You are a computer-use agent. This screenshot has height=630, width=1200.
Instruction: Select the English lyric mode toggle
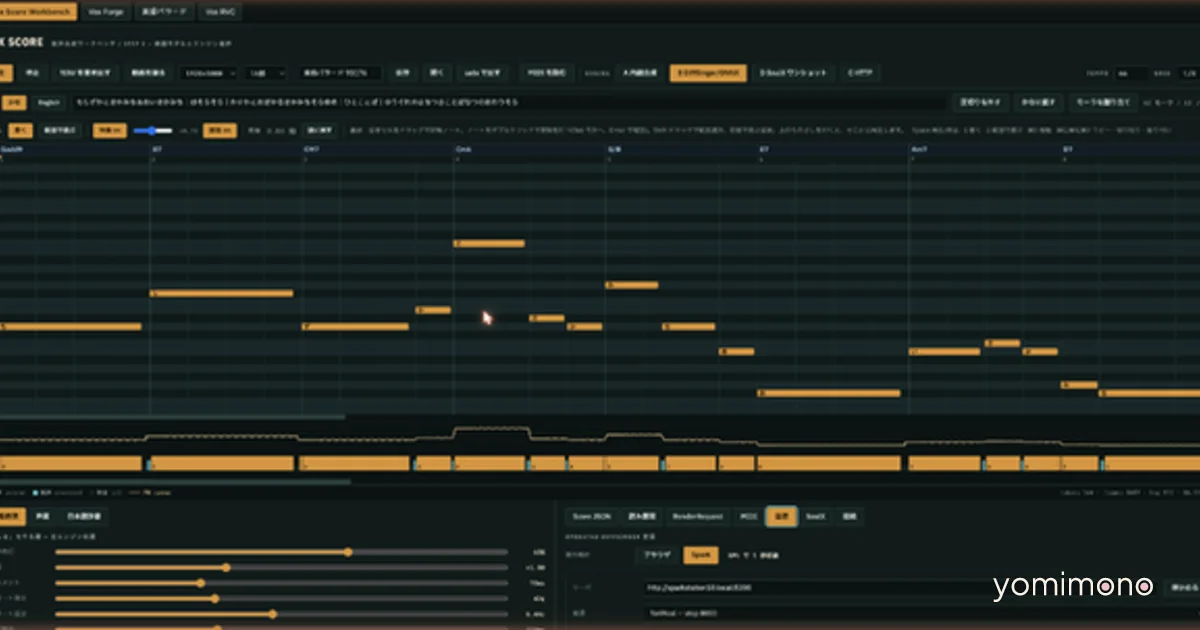(46, 102)
